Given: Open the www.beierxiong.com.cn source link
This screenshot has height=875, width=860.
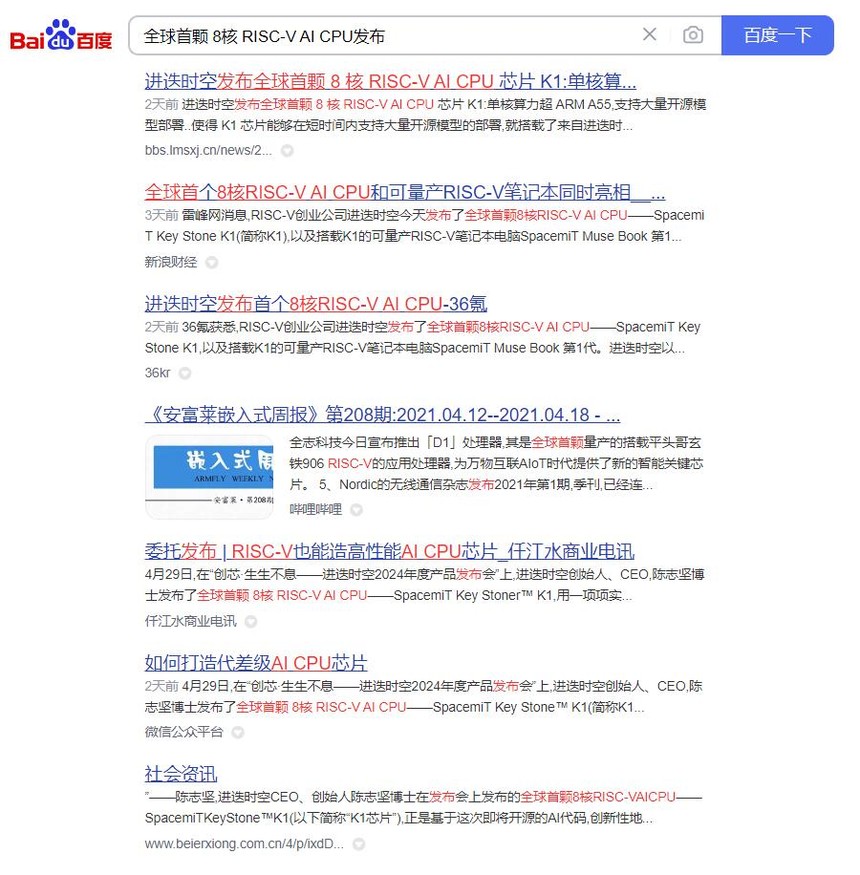Looking at the screenshot, I should click(x=244, y=843).
